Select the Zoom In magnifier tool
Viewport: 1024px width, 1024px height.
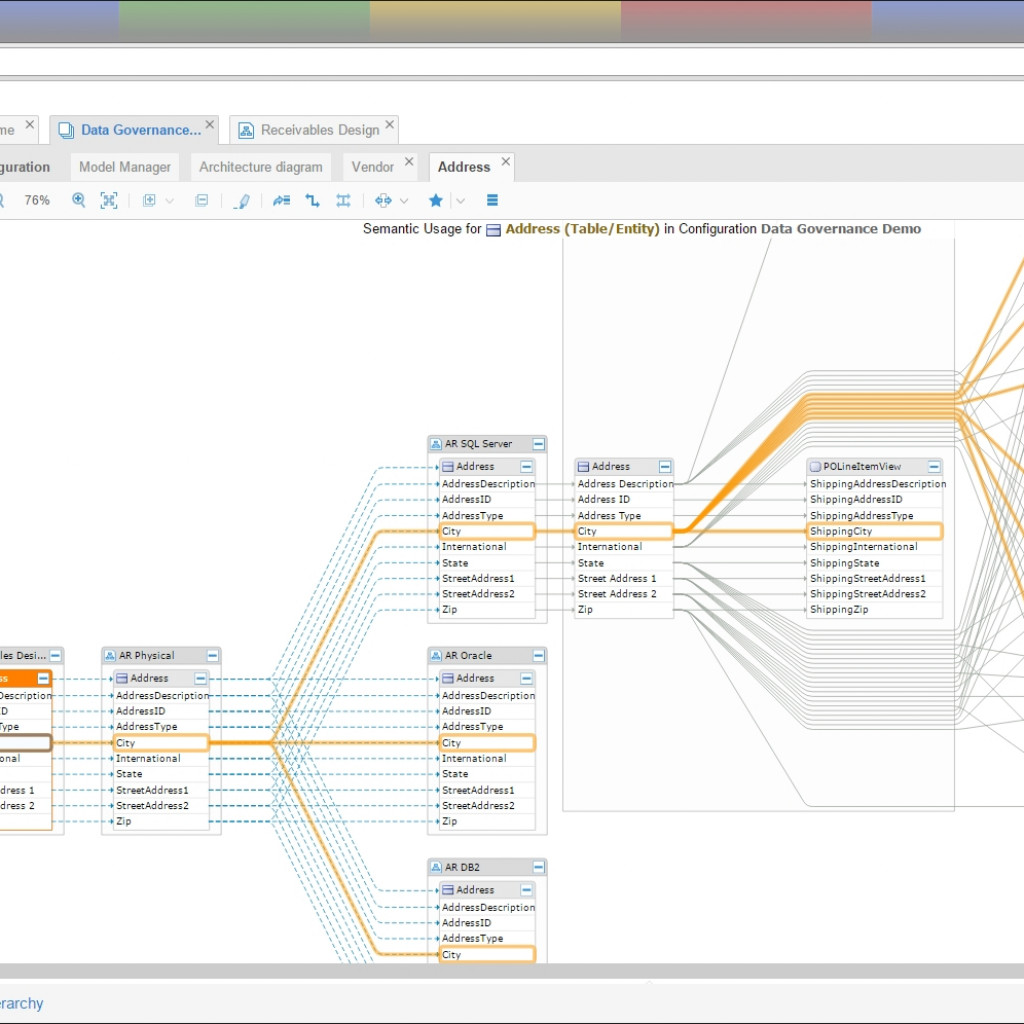click(79, 200)
